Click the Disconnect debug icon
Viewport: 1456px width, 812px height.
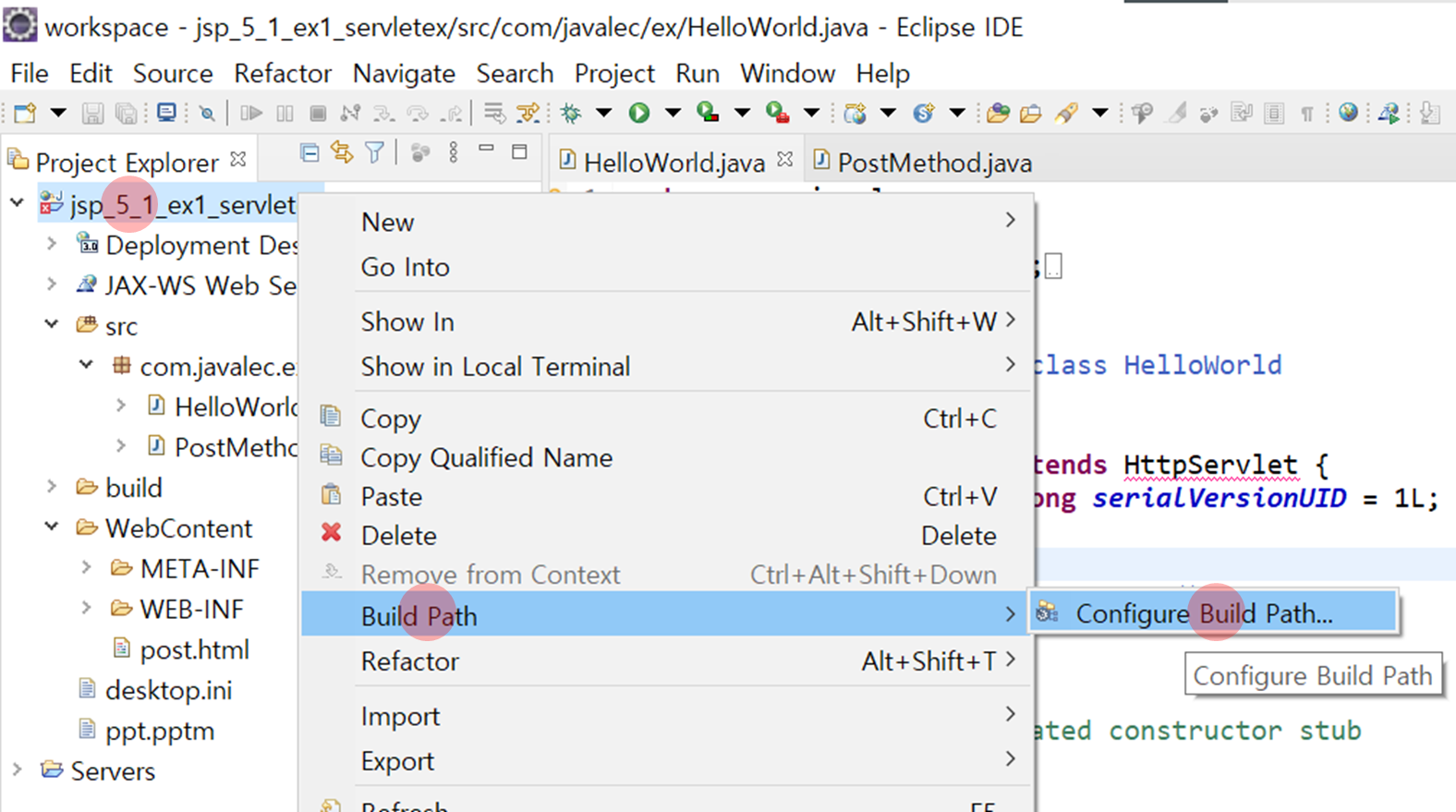coord(350,113)
